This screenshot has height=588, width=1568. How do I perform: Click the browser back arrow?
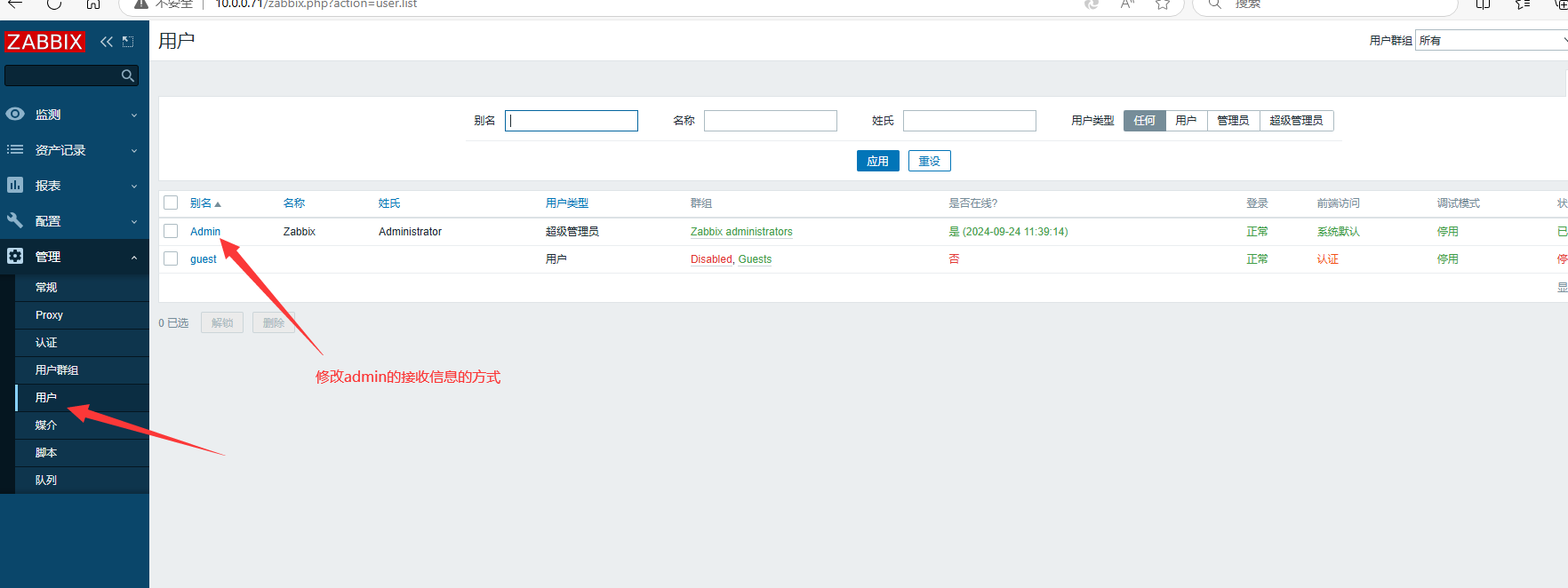pos(15,4)
